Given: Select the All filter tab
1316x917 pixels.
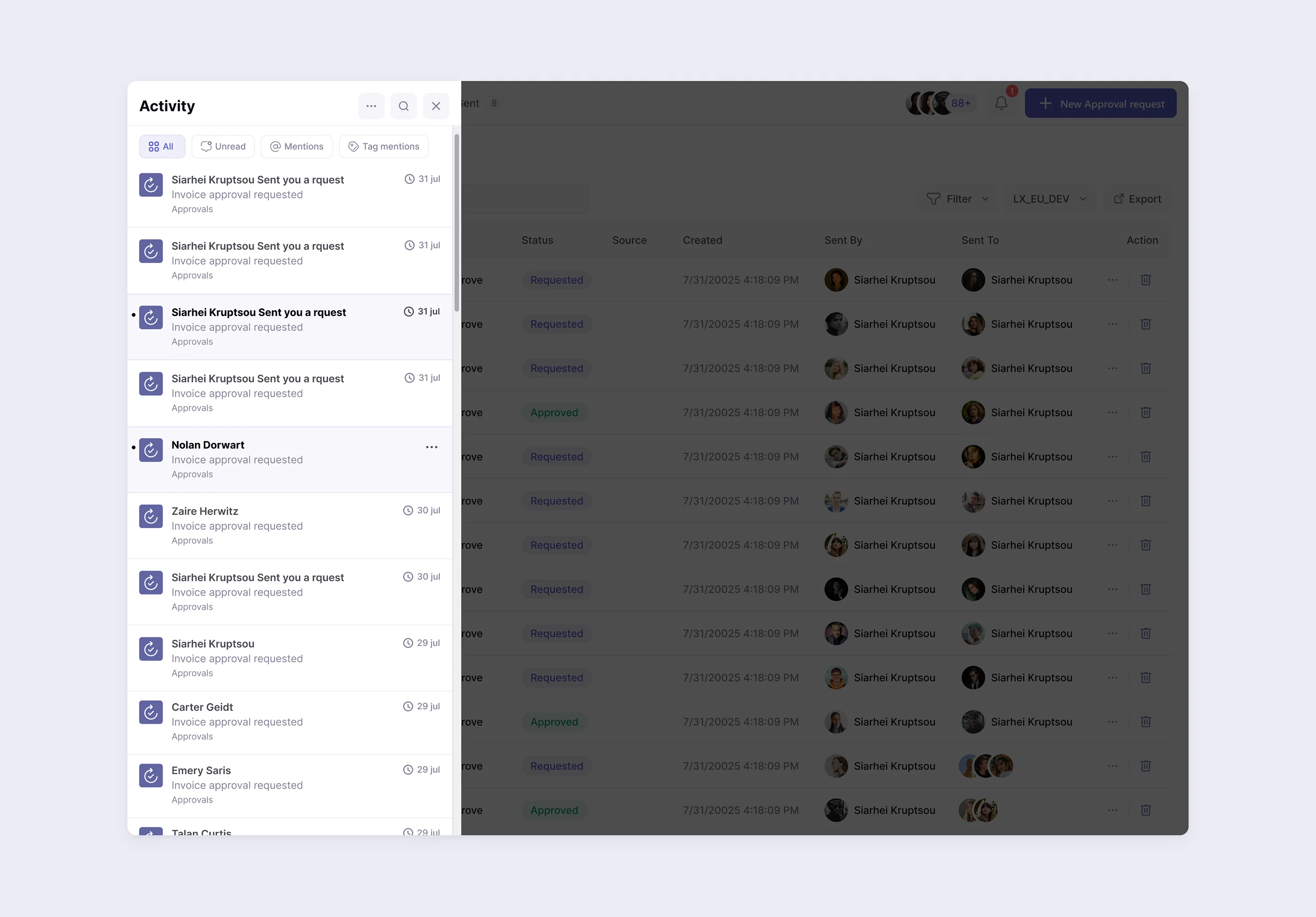Looking at the screenshot, I should coord(162,147).
